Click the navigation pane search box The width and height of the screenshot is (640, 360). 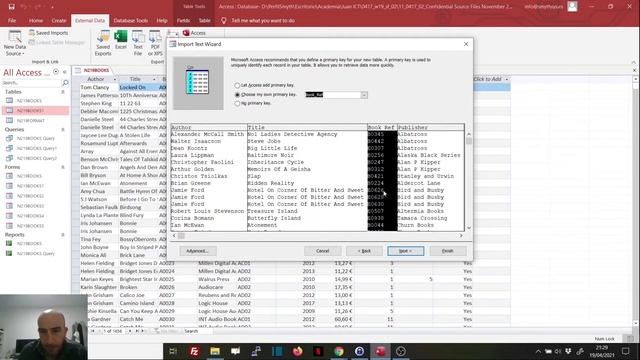(31, 83)
